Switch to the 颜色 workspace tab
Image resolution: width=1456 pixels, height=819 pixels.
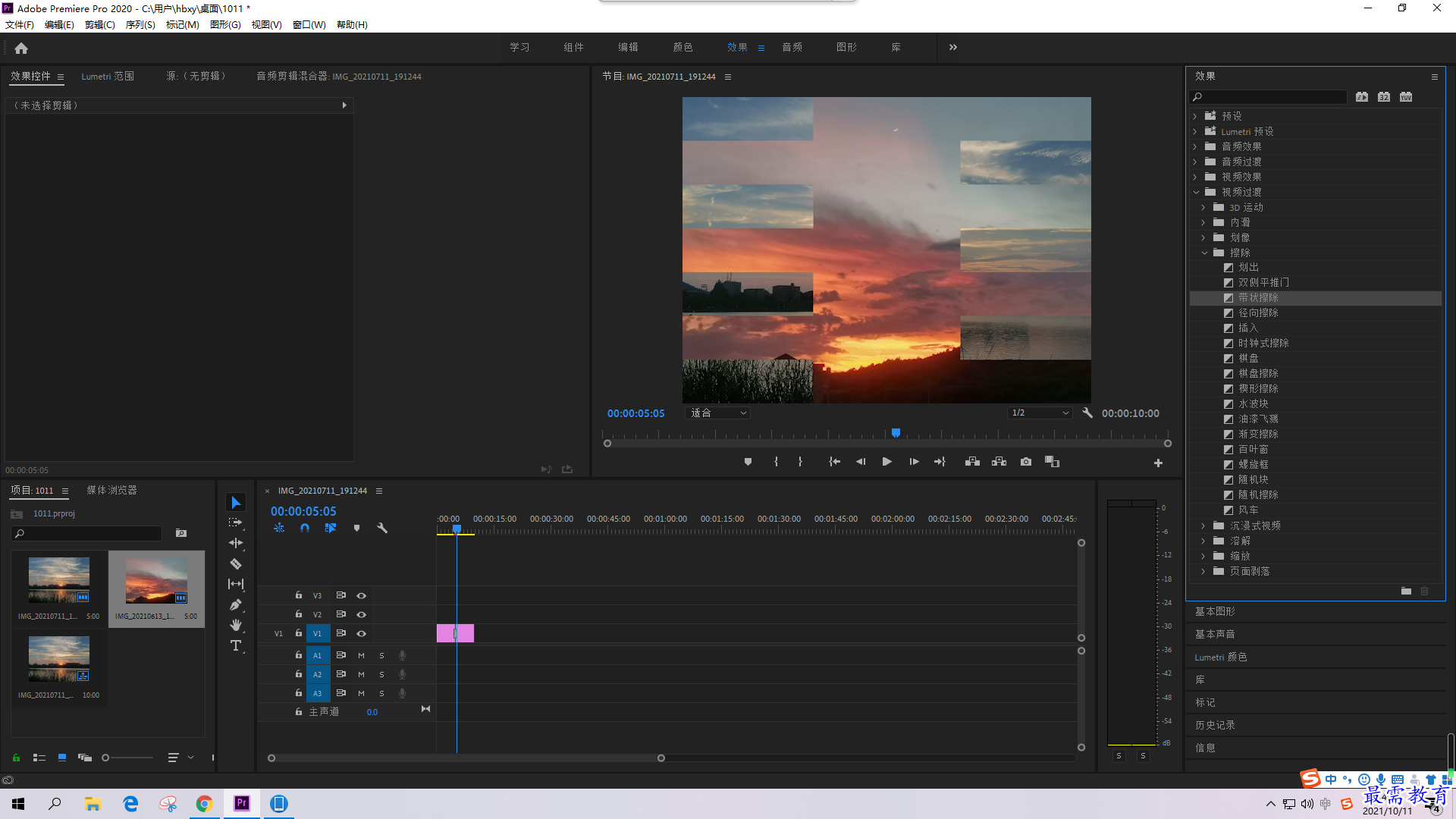tap(682, 47)
